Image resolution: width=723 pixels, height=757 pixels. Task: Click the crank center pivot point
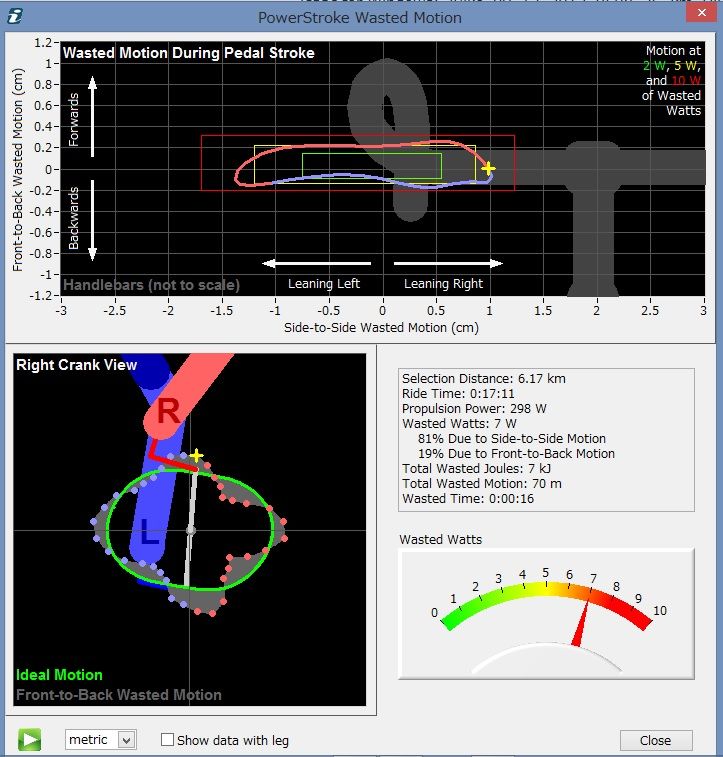[190, 531]
